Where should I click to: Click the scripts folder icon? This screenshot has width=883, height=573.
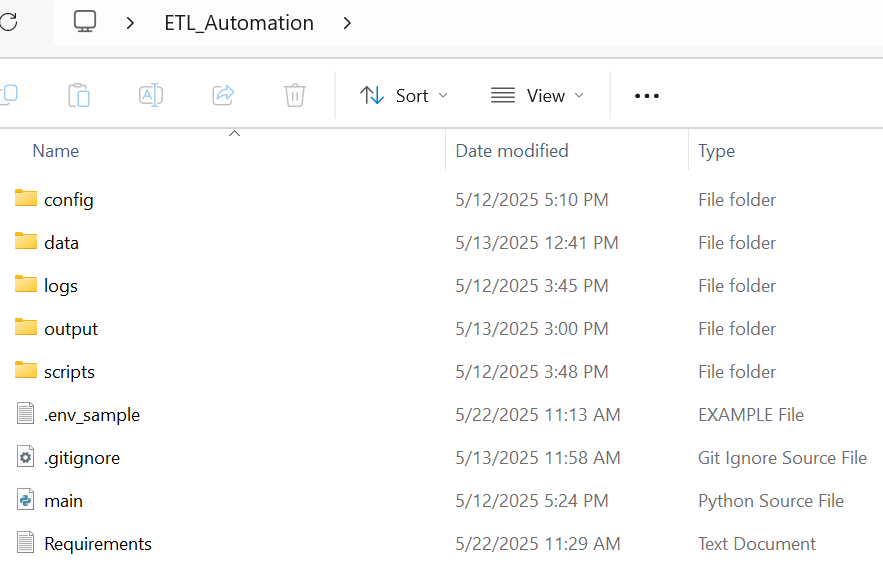[x=26, y=370]
